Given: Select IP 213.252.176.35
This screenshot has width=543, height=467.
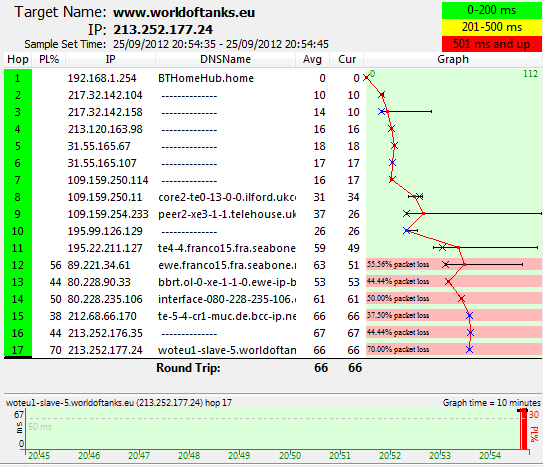Looking at the screenshot, I should 105,333.
